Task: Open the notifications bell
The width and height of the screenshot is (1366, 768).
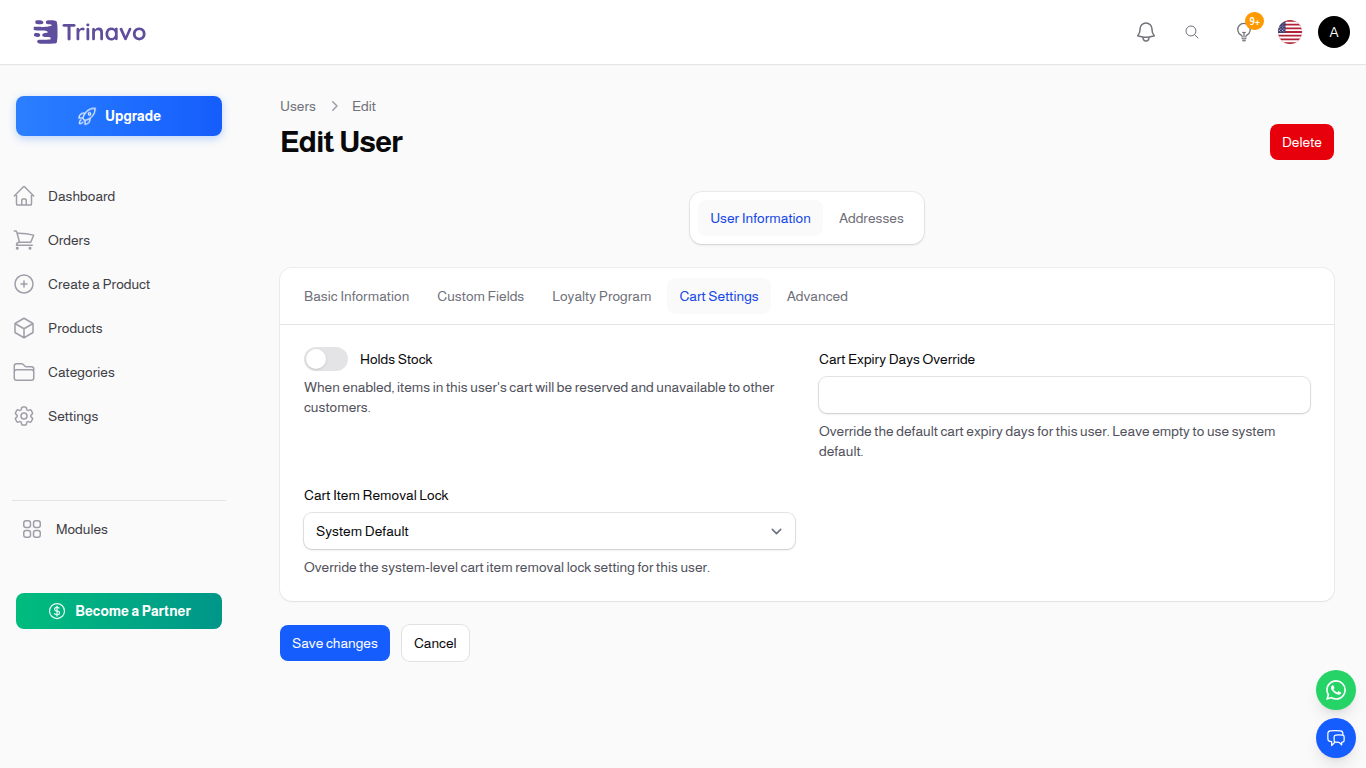Action: (1146, 32)
